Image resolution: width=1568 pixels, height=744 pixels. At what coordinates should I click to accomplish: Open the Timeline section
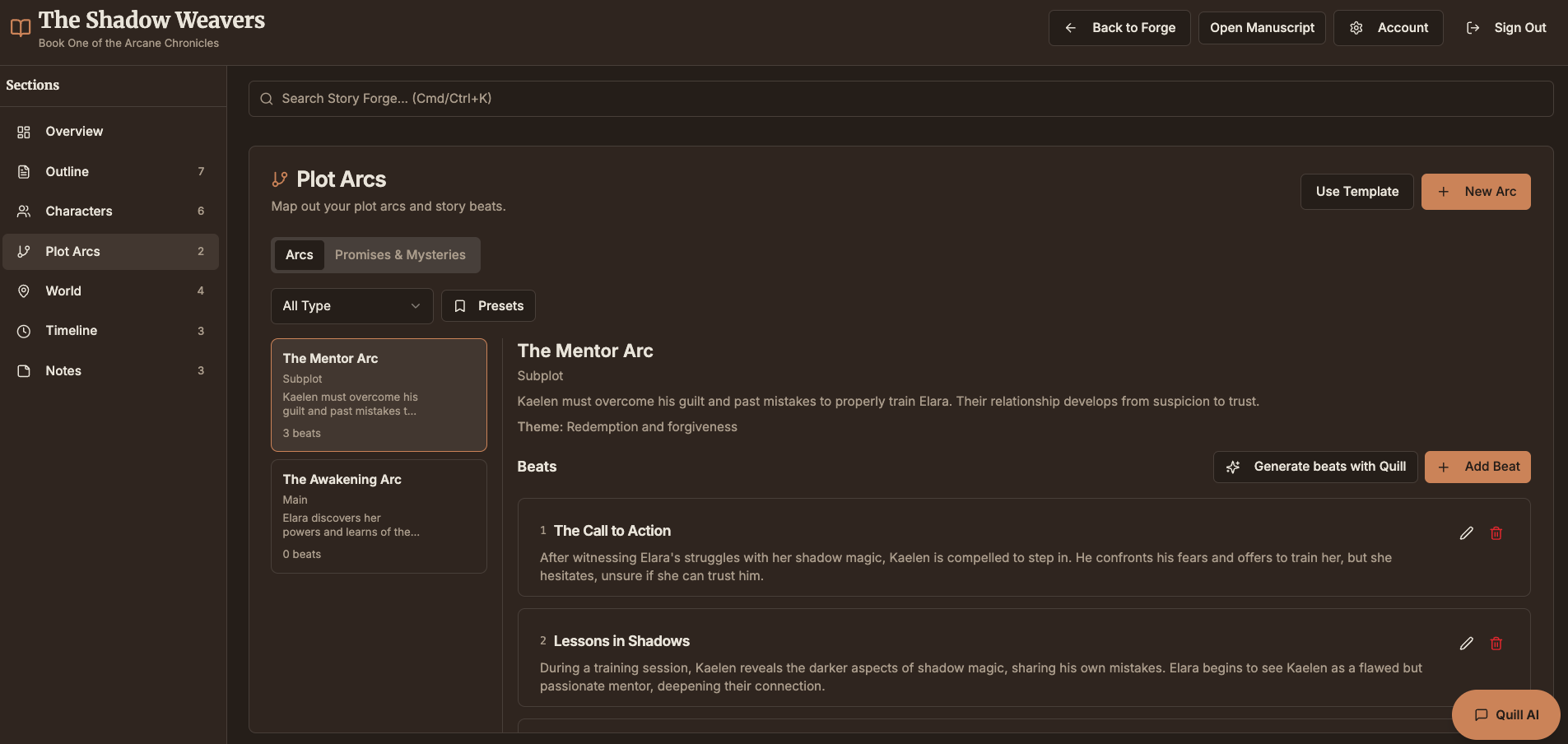click(x=110, y=331)
